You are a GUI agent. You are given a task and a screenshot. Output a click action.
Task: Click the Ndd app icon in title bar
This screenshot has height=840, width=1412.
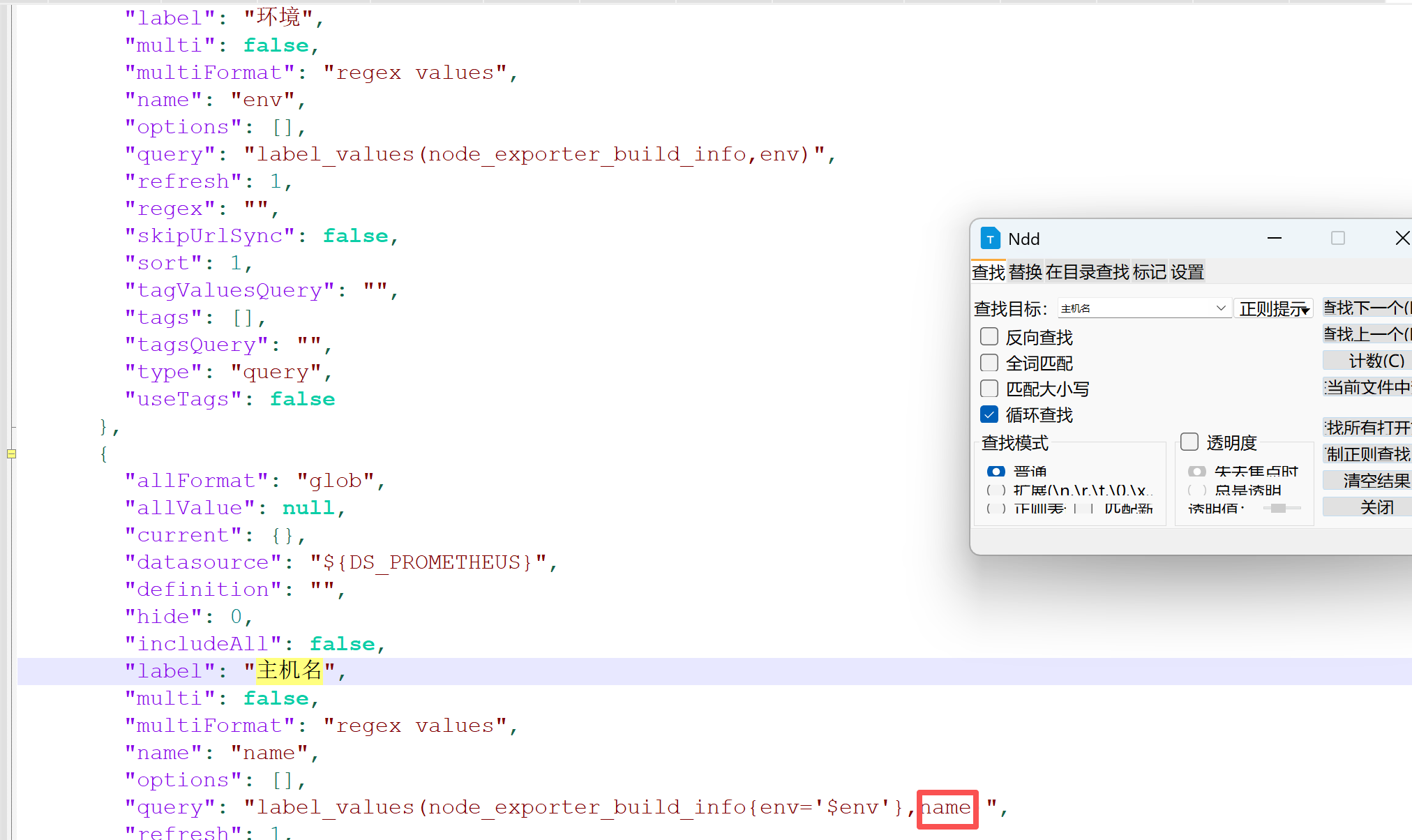point(990,239)
